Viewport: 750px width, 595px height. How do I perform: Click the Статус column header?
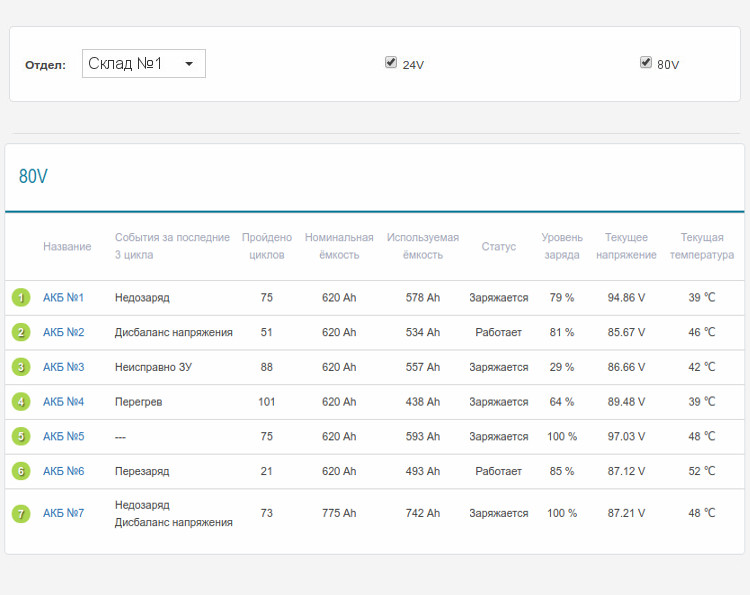[x=498, y=246]
